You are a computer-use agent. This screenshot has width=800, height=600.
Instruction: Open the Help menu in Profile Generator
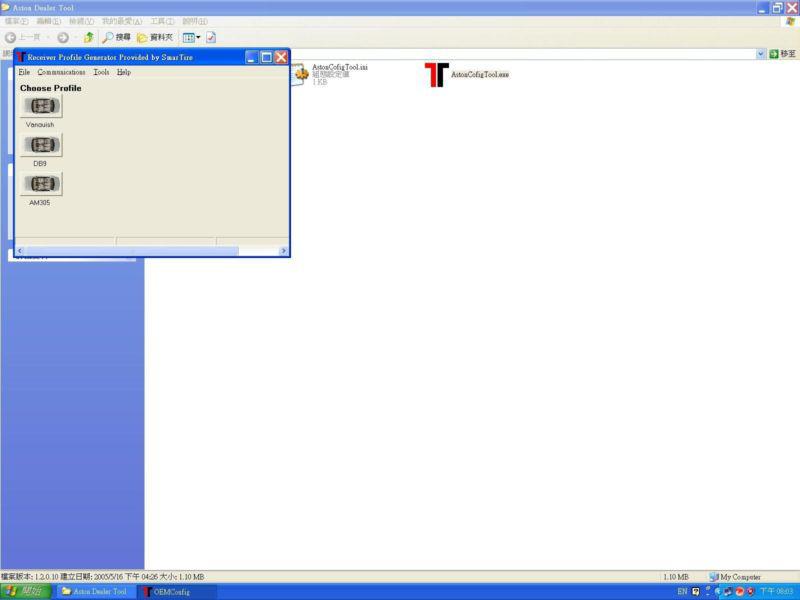(x=124, y=72)
